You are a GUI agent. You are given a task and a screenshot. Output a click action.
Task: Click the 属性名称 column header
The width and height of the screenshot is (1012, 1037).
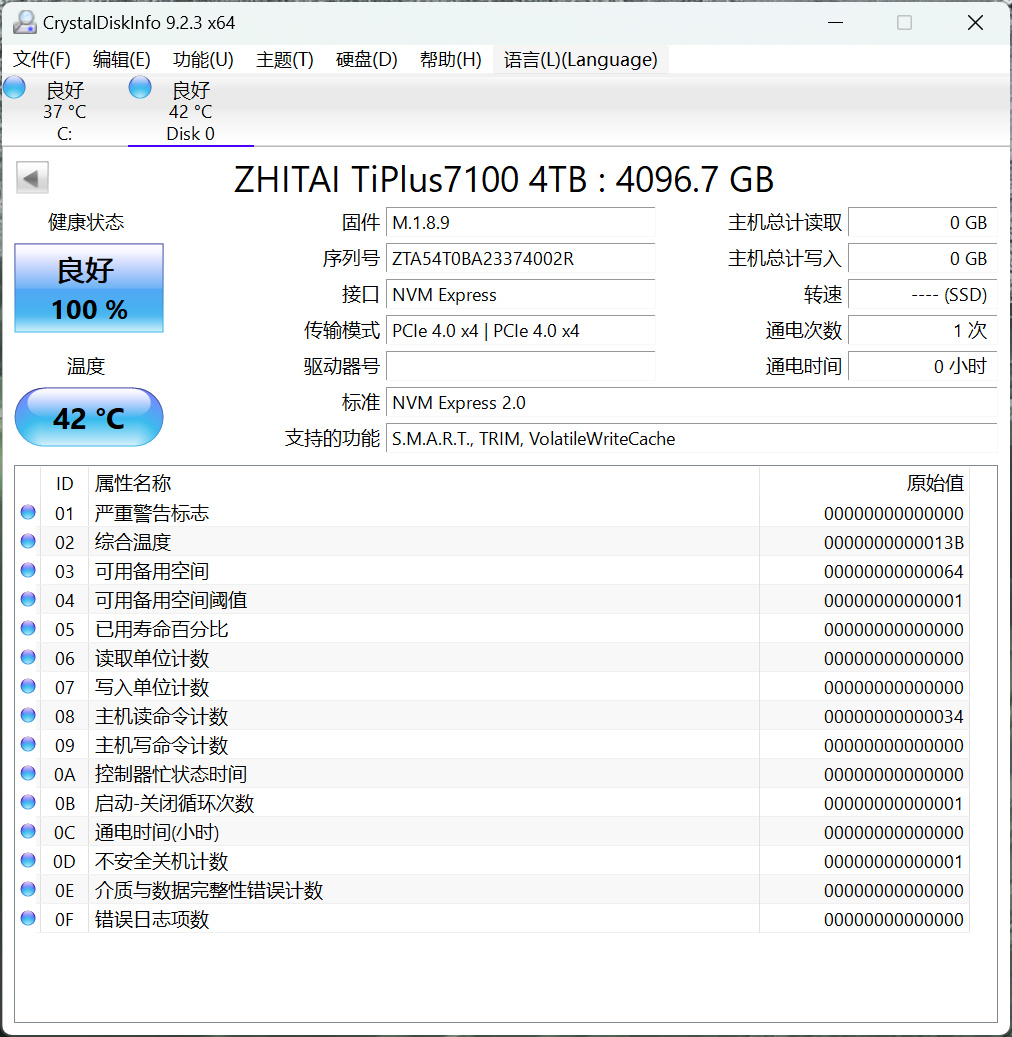click(423, 483)
